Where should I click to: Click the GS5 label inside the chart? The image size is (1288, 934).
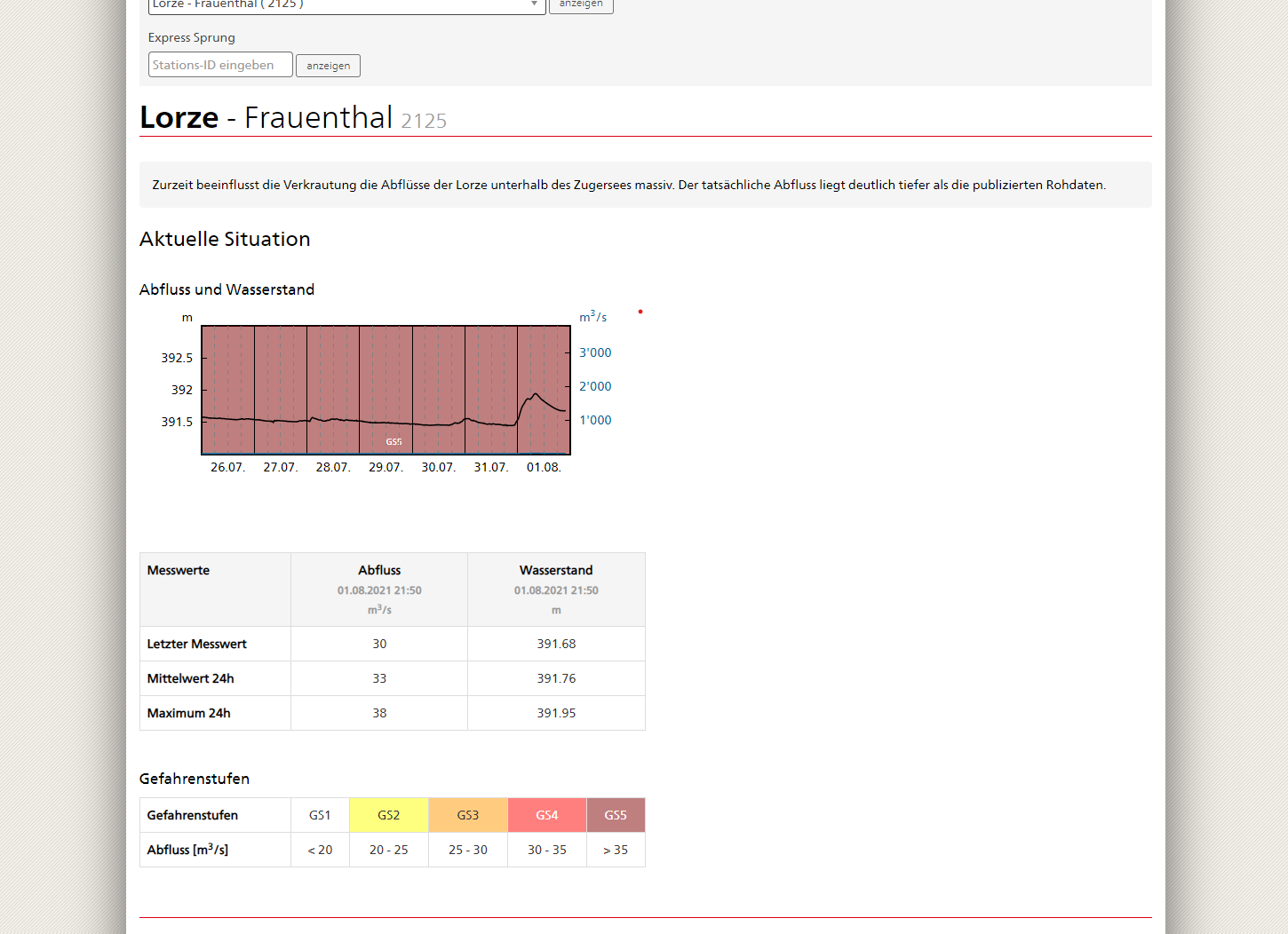[x=394, y=442]
